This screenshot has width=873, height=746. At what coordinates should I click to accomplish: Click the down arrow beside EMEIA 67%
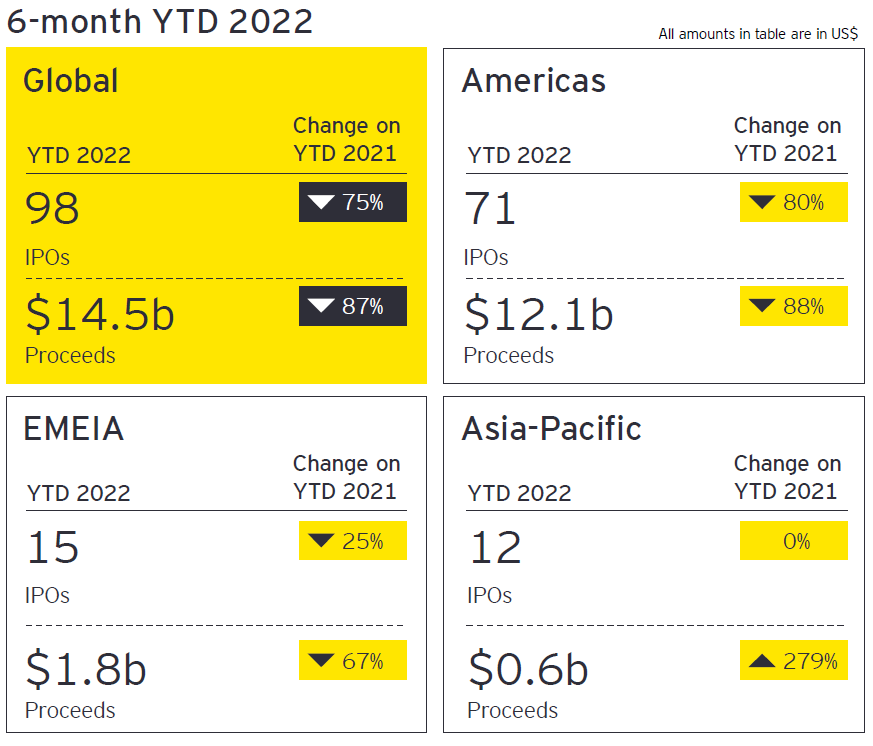[321, 660]
